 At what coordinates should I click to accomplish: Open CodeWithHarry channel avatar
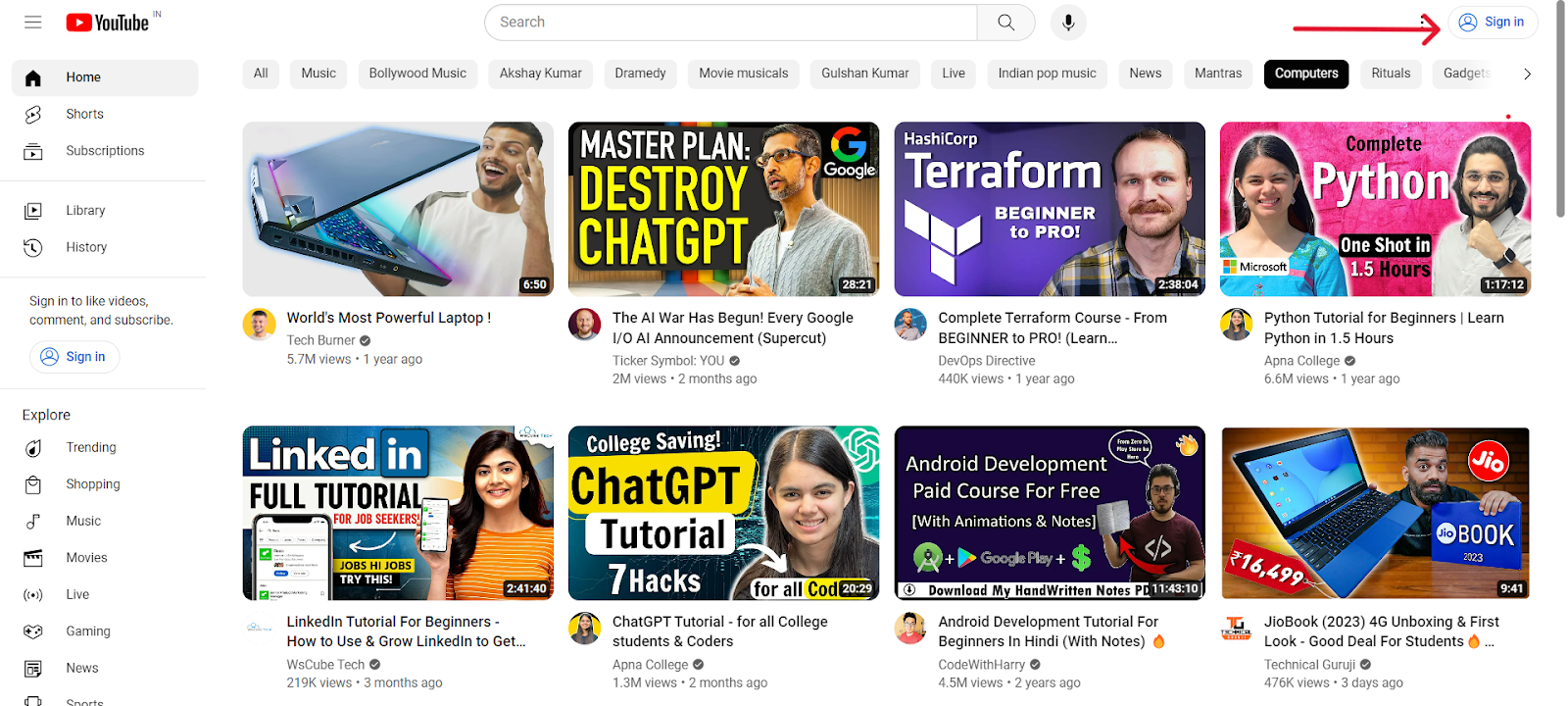pyautogui.click(x=911, y=629)
